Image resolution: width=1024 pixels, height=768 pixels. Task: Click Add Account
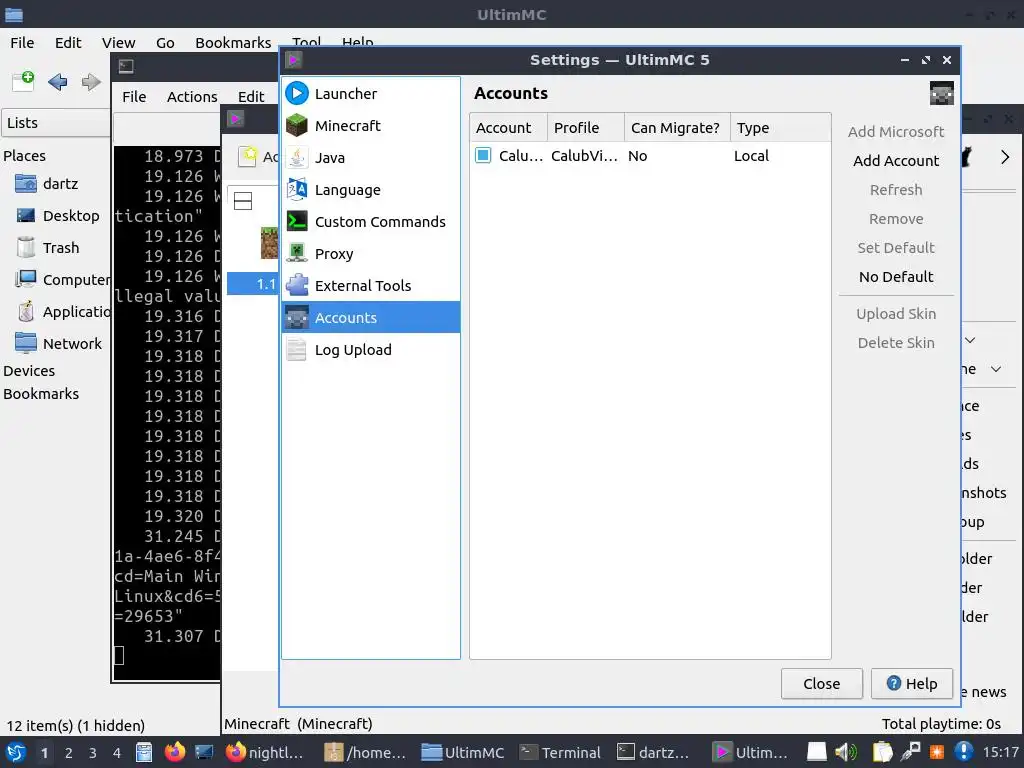tap(896, 161)
